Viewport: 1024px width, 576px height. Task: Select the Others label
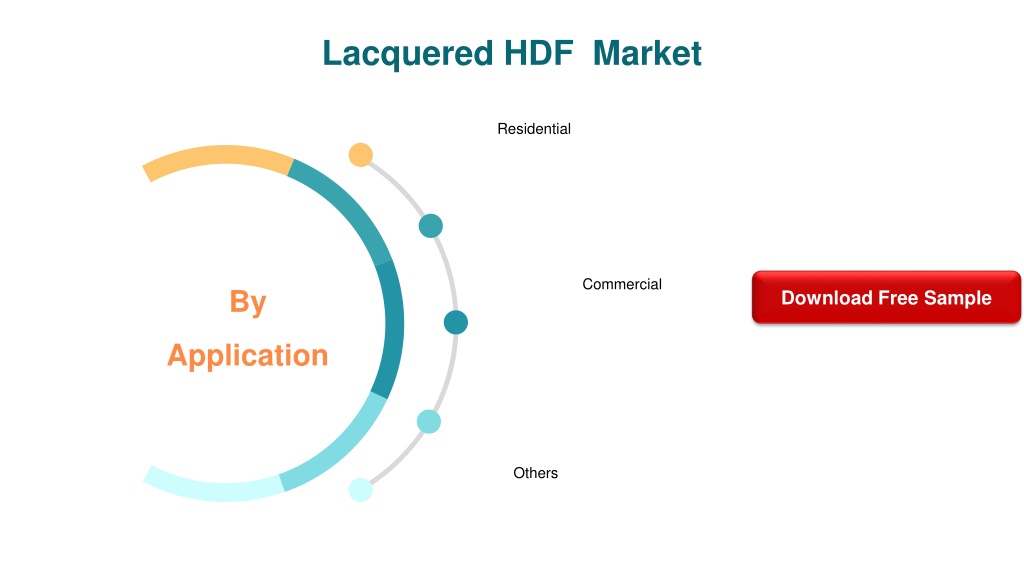coord(536,473)
